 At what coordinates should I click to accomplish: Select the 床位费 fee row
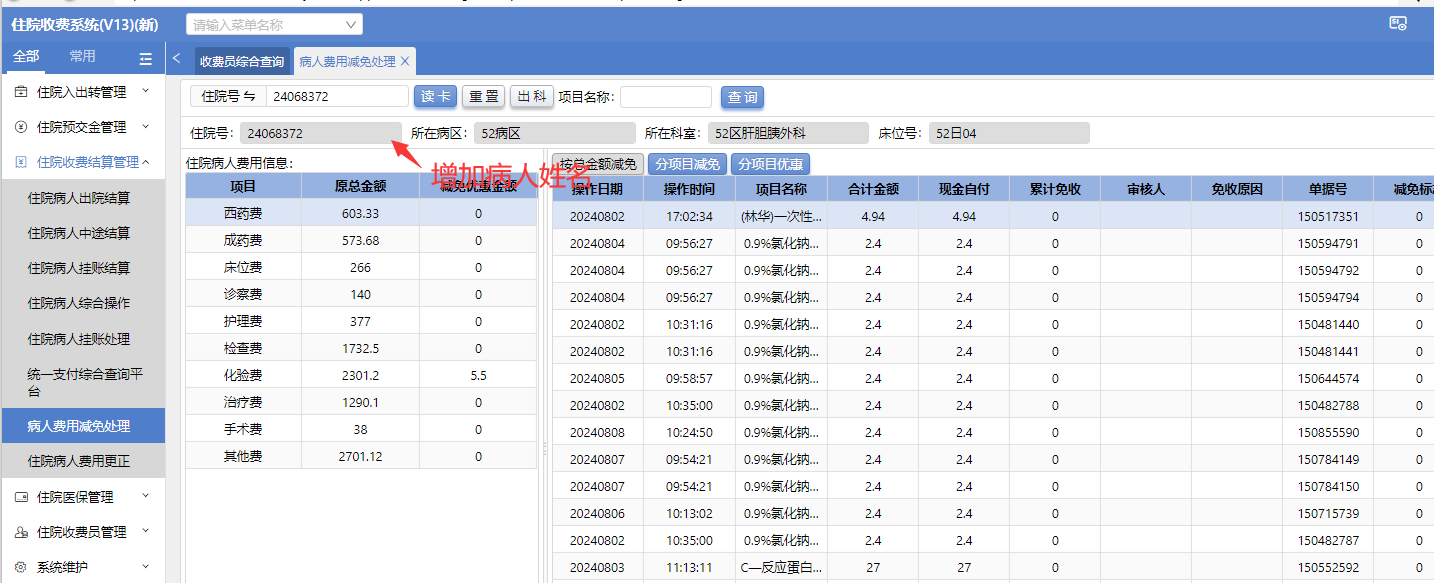pyautogui.click(x=361, y=267)
